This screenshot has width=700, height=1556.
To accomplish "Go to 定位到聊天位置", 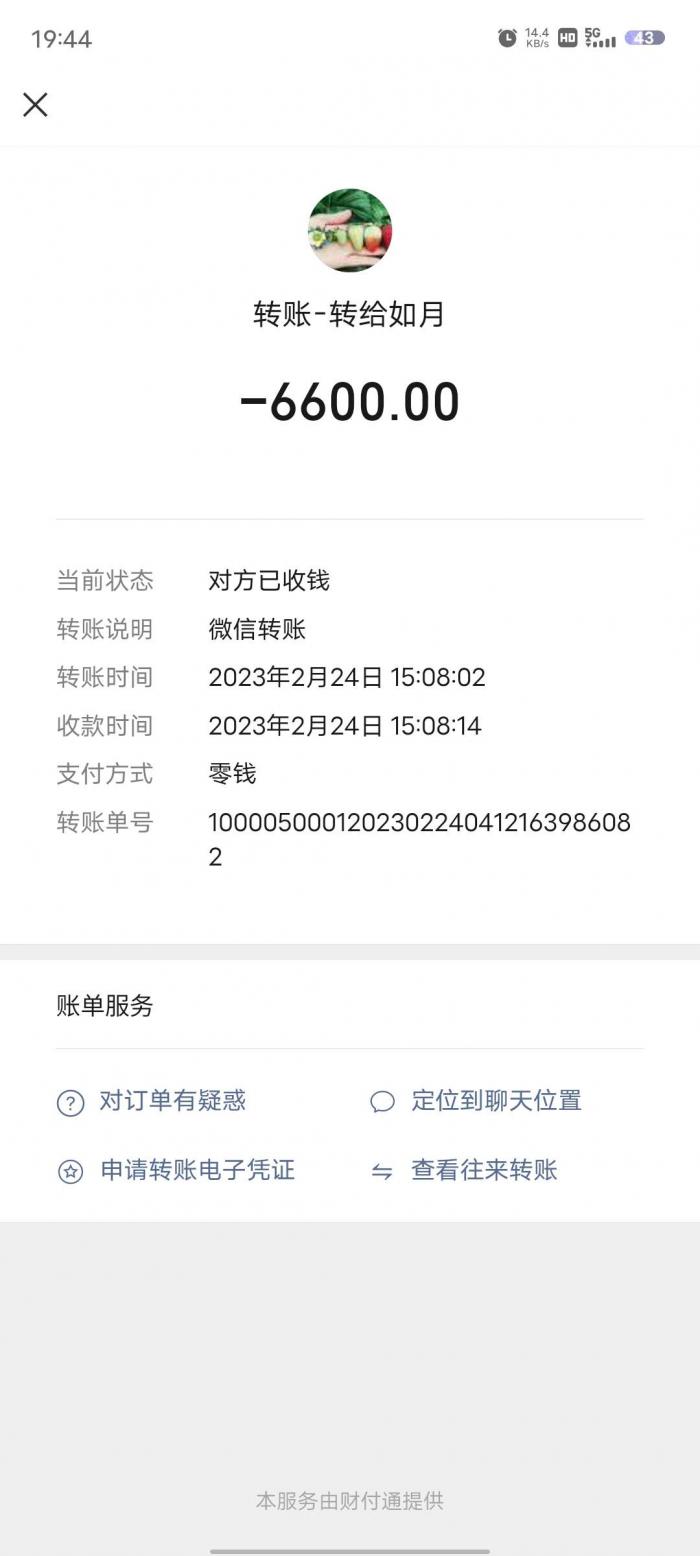I will point(496,1101).
